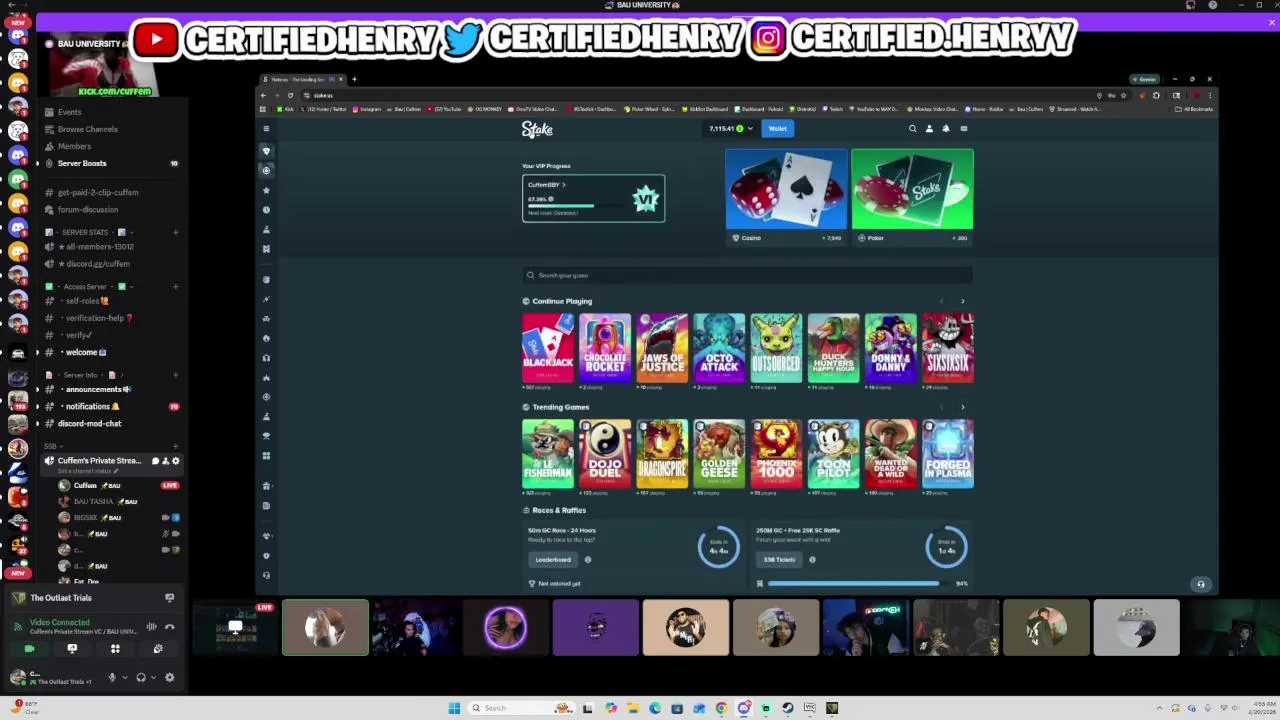Click the Stake logo
Screen dimensions: 1280x720
pos(537,129)
